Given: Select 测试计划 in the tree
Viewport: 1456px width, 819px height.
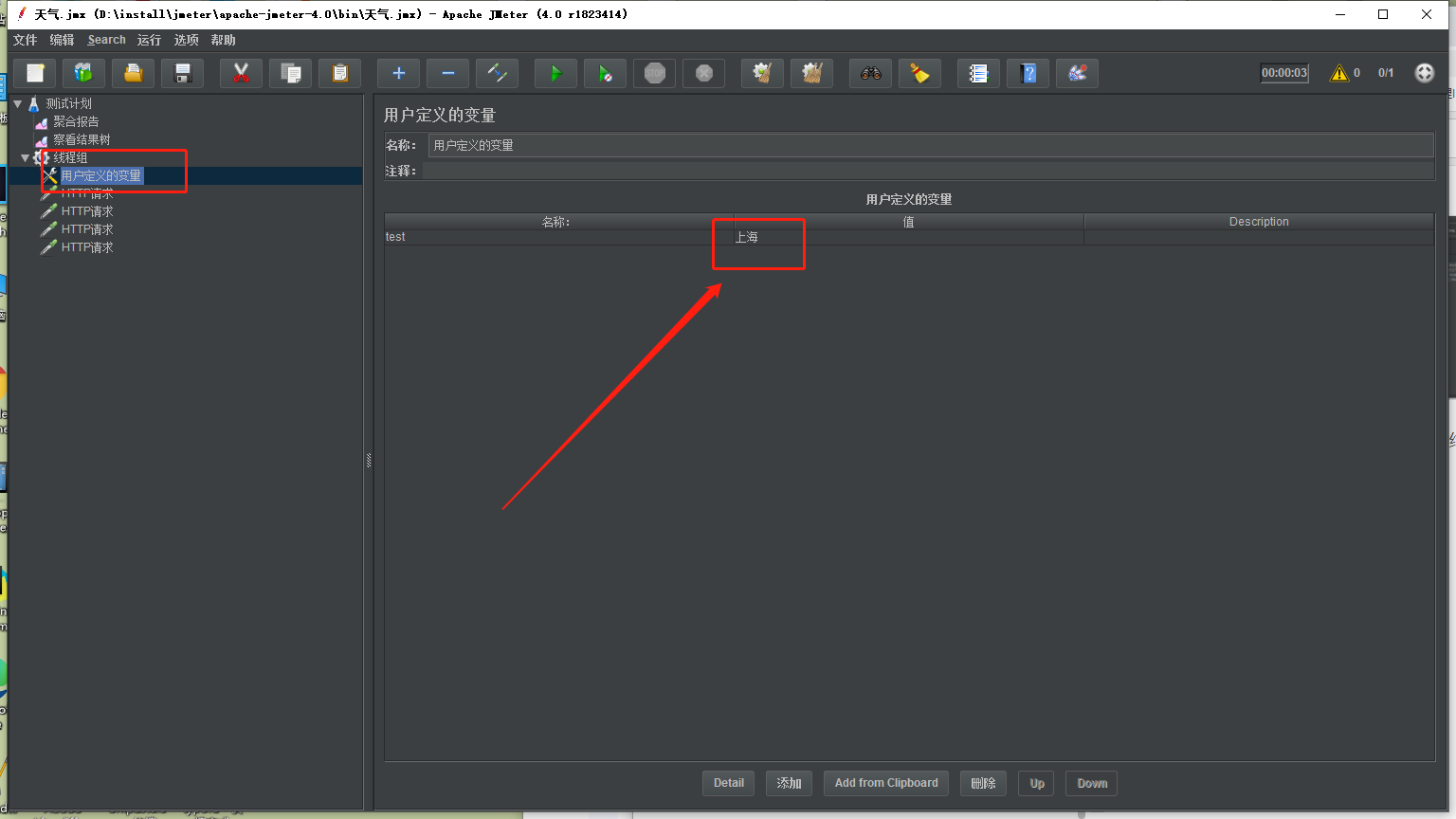Looking at the screenshot, I should coord(68,104).
